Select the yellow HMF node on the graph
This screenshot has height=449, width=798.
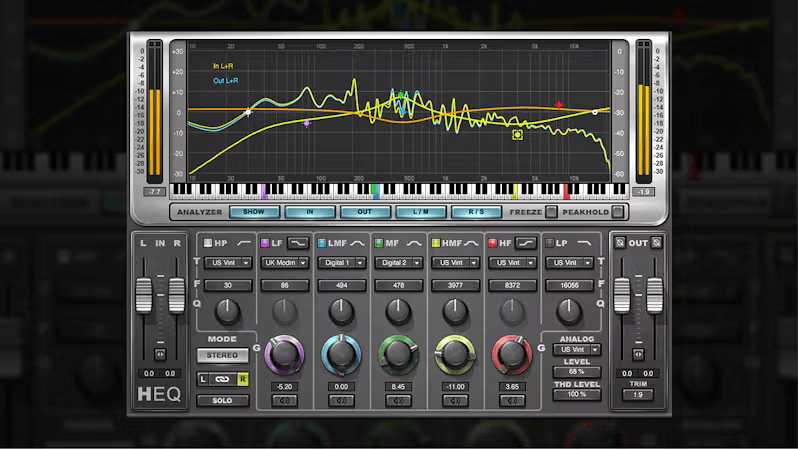coord(517,134)
